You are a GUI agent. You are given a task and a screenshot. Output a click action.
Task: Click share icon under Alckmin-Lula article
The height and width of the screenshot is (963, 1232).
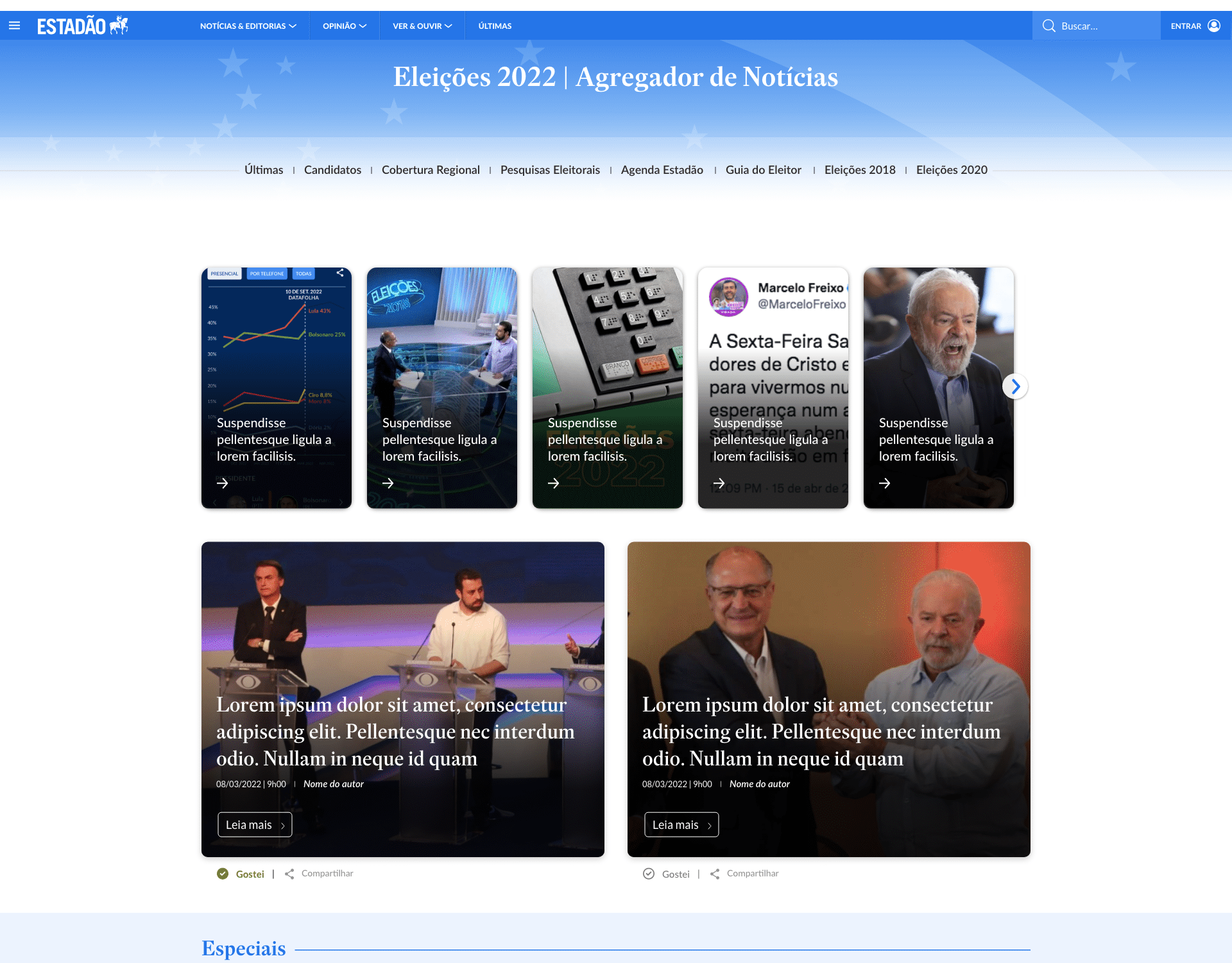[715, 874]
